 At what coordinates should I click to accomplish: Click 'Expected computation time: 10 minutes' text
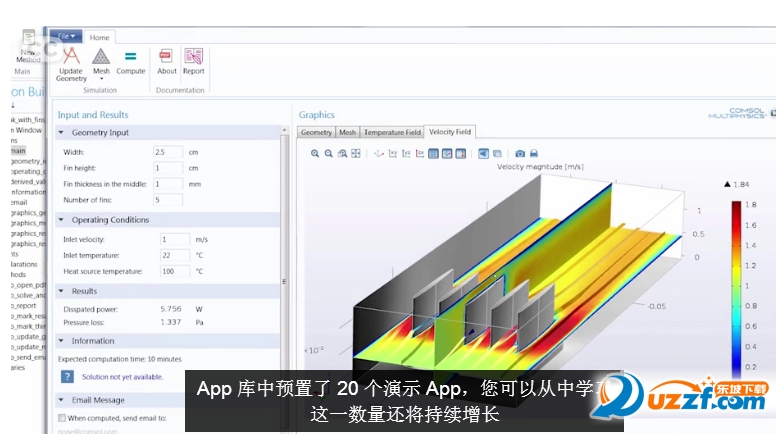tap(120, 359)
